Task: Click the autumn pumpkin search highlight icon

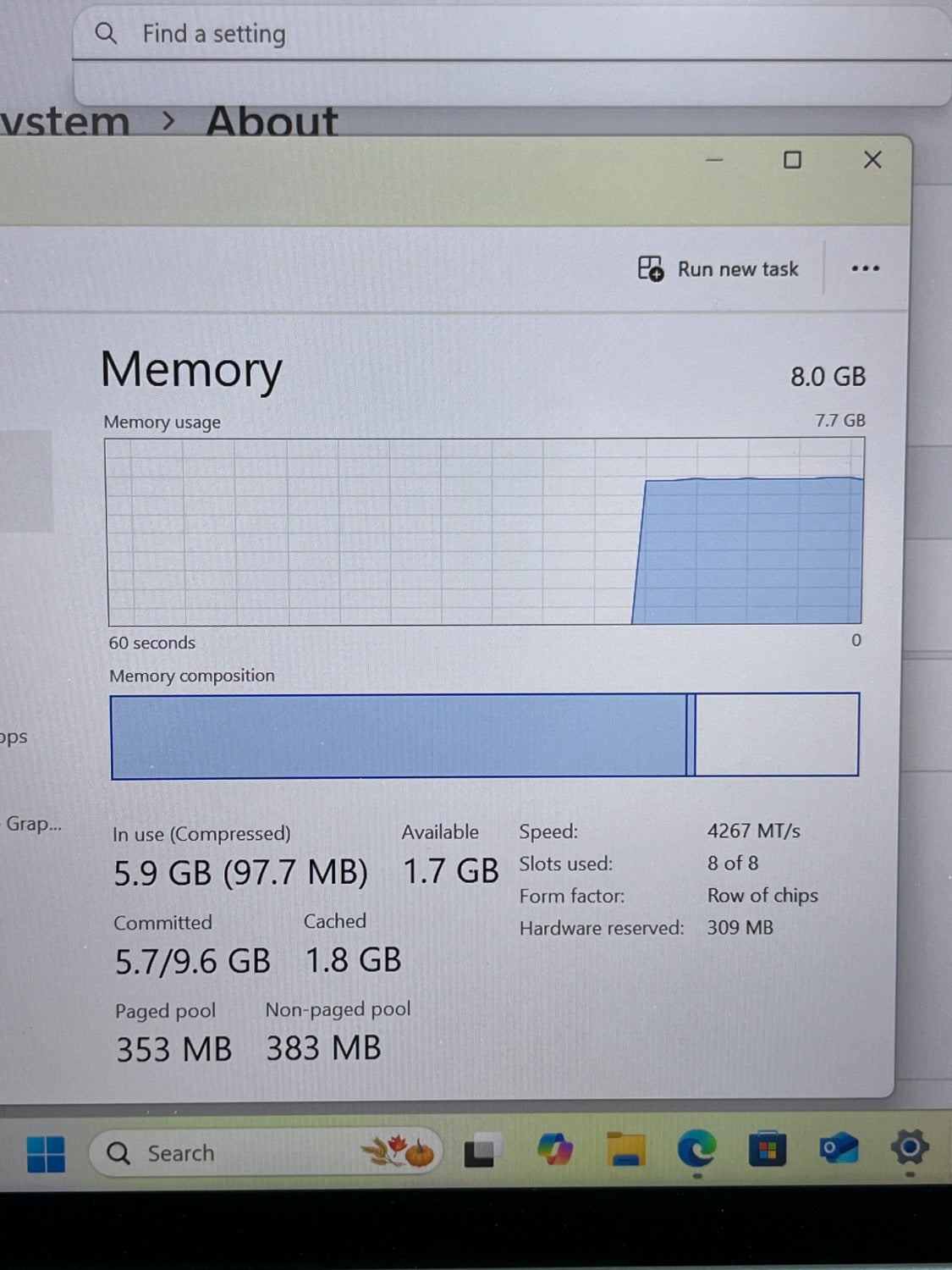Action: 398,1151
